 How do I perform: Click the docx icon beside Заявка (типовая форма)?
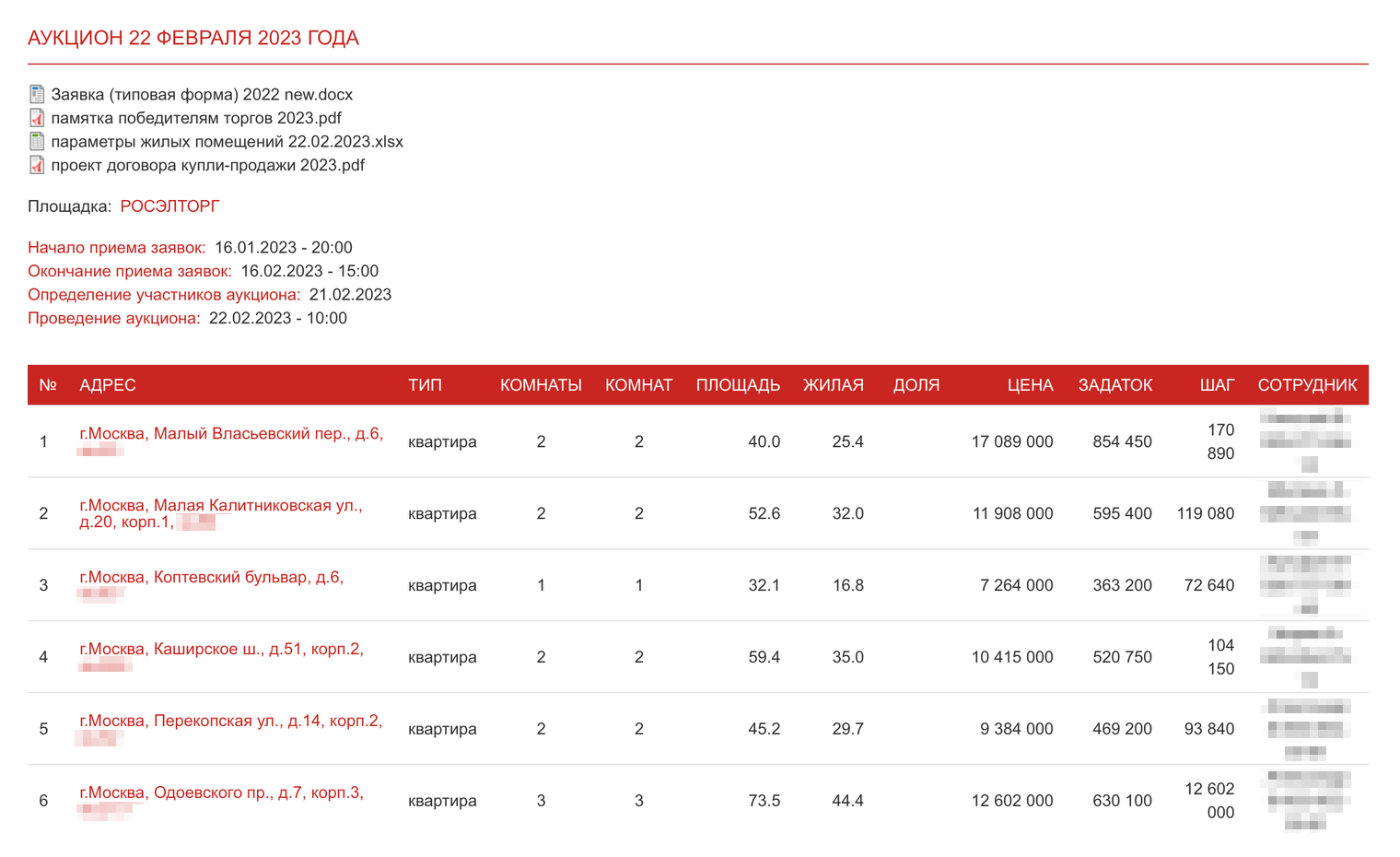pyautogui.click(x=37, y=94)
